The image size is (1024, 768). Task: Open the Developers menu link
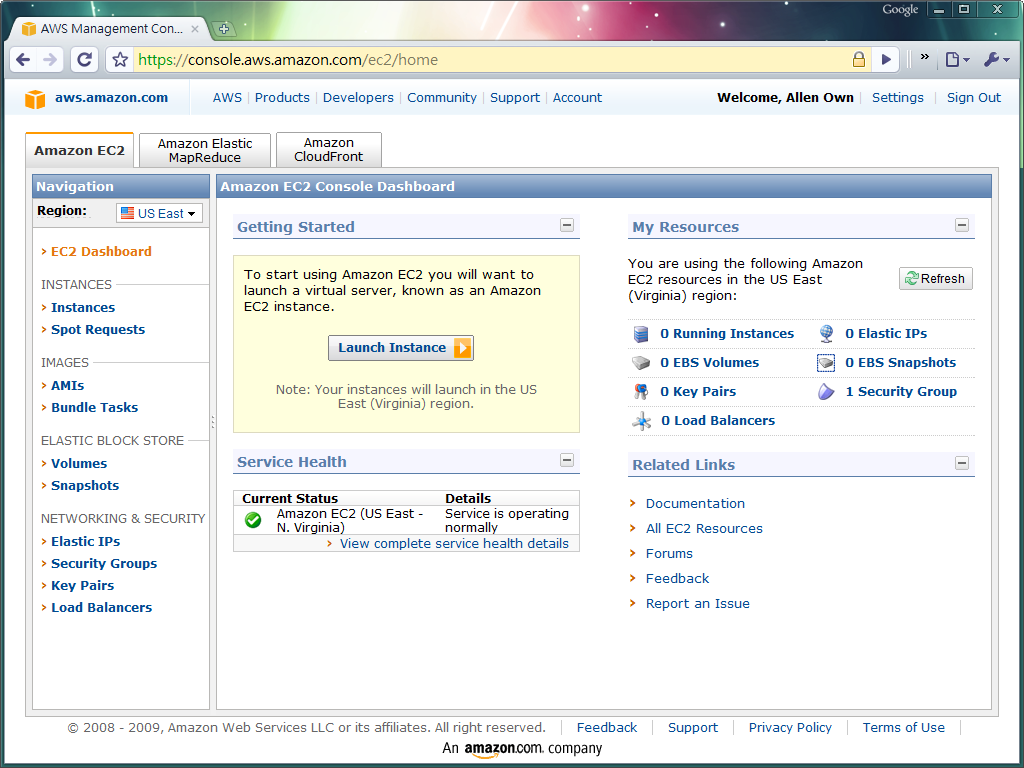(x=358, y=98)
